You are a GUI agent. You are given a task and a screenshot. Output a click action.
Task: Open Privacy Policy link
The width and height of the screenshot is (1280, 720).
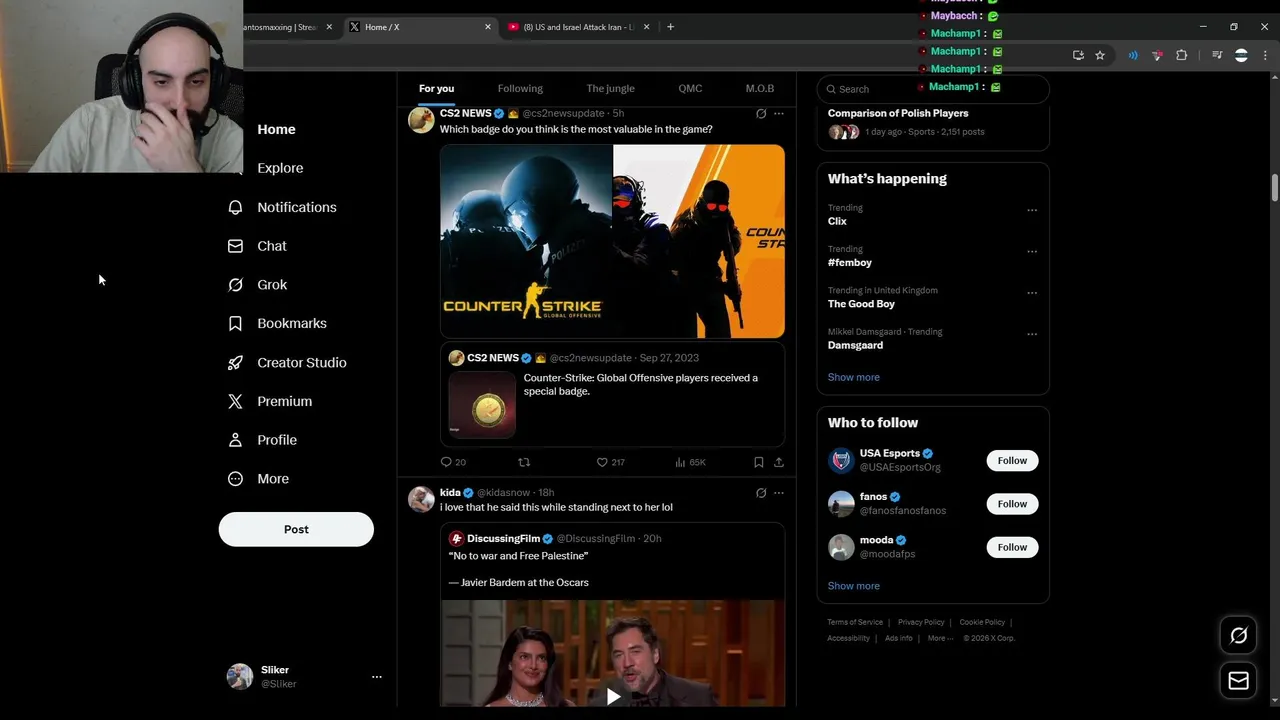921,622
